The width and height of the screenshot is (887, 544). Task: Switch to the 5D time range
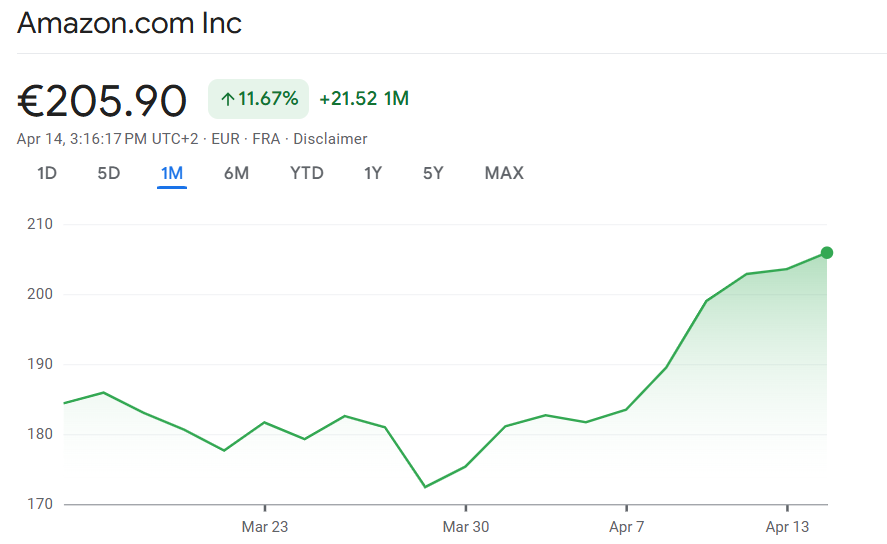(108, 173)
